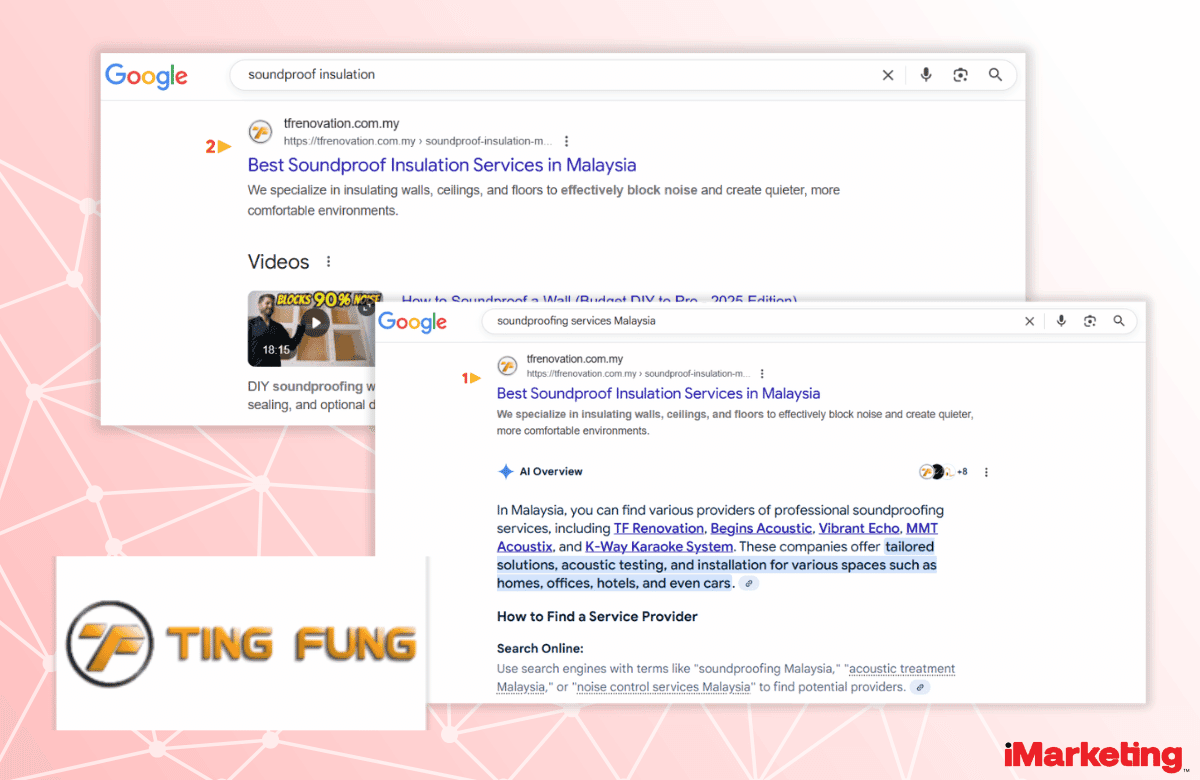Click the source link chip after "even cars."
Screen dimensions: 1200x780
coord(748,583)
